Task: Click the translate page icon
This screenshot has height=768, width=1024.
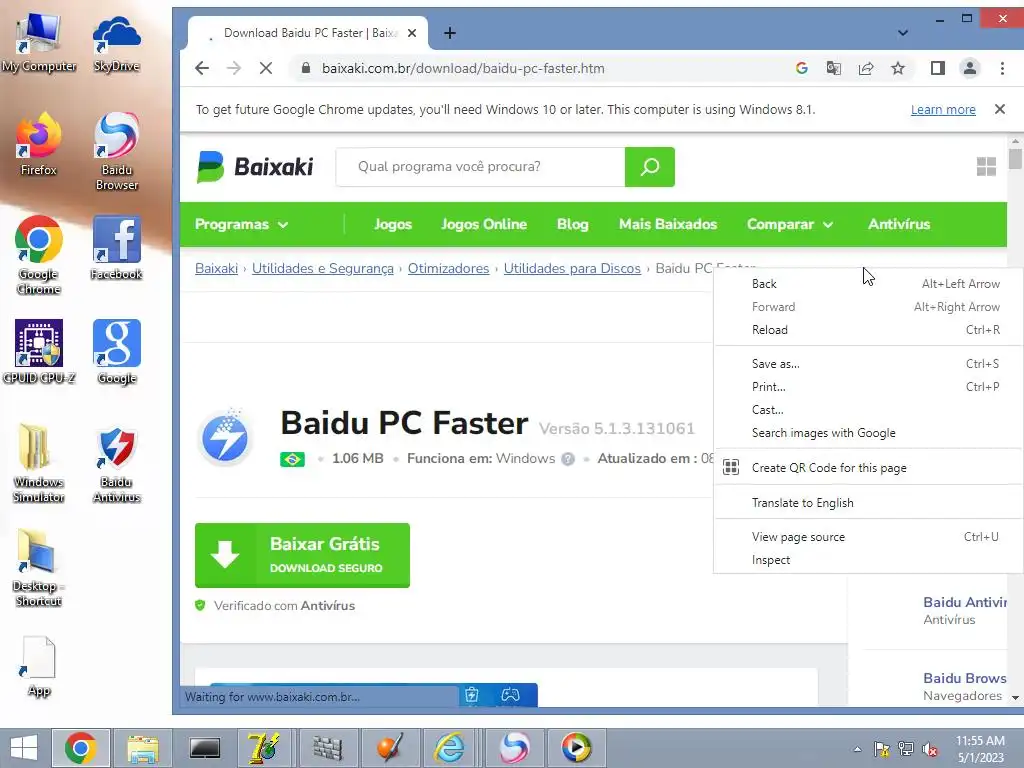Action: (834, 68)
